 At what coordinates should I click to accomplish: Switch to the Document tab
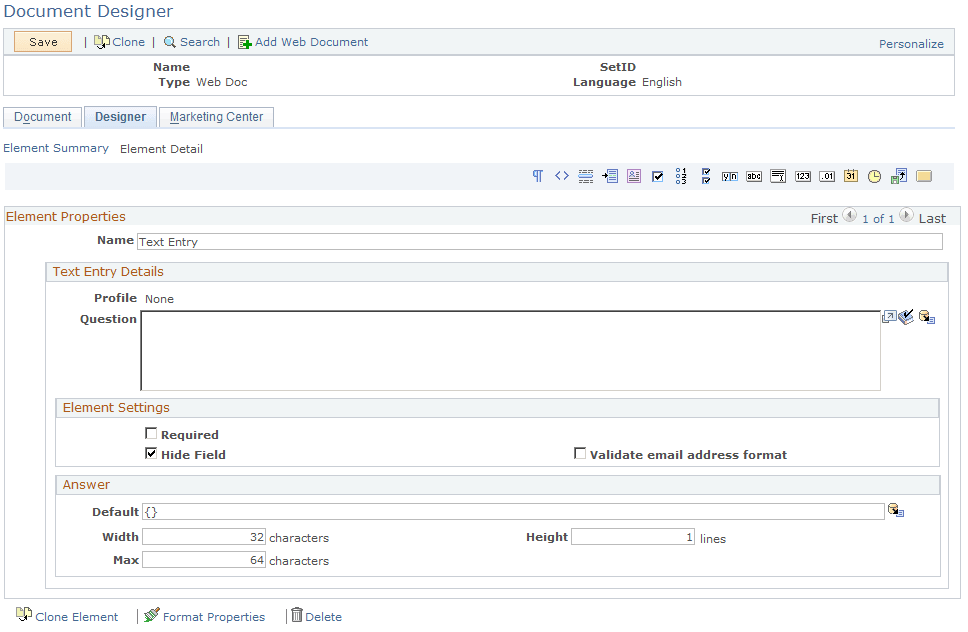(42, 116)
